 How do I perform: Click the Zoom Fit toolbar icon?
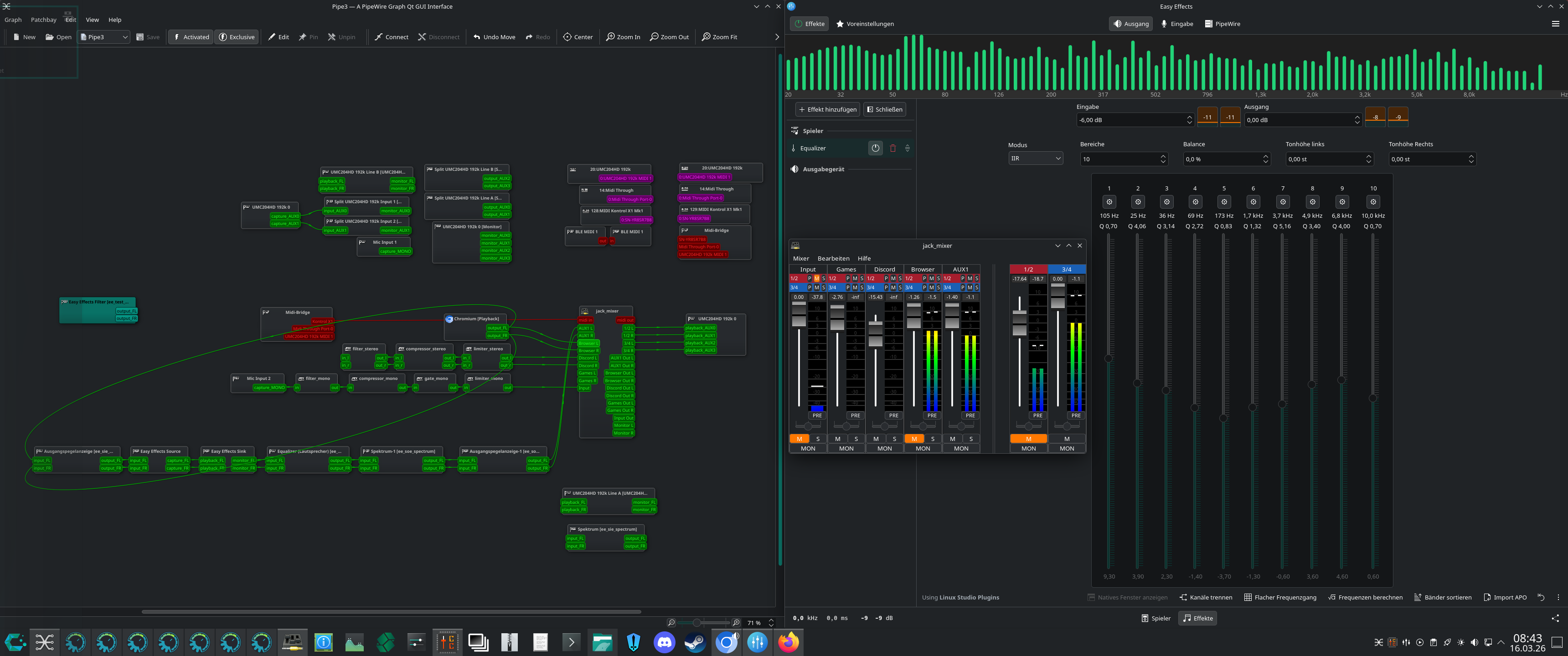[706, 37]
